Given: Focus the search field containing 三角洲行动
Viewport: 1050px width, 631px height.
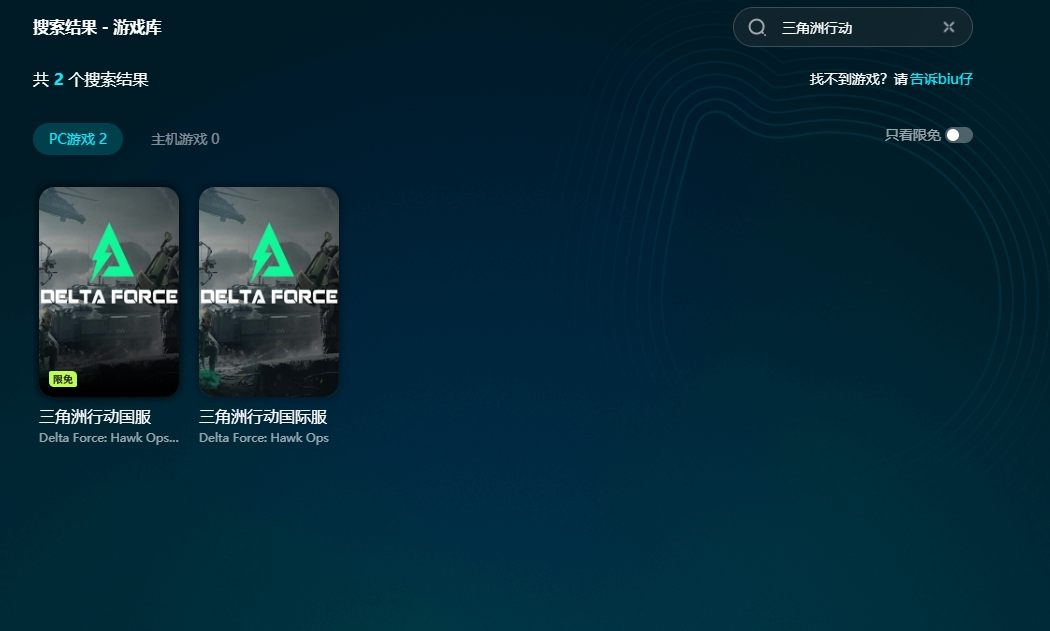Looking at the screenshot, I should [852, 27].
